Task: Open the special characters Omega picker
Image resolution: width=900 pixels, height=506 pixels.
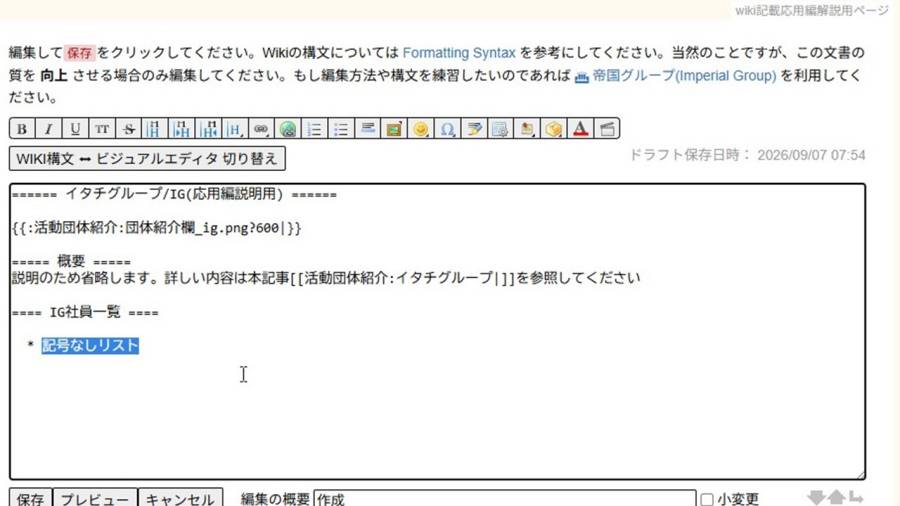Action: click(x=447, y=129)
